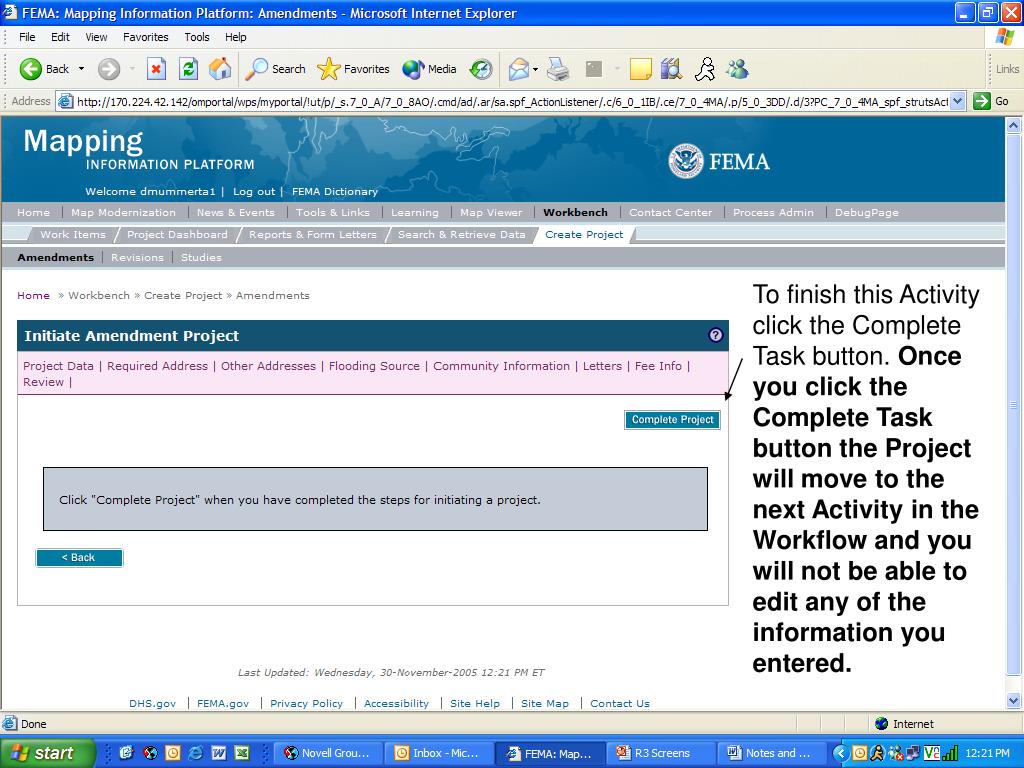1024x768 pixels.
Task: Switch to the Map Viewer tab
Action: tap(491, 212)
